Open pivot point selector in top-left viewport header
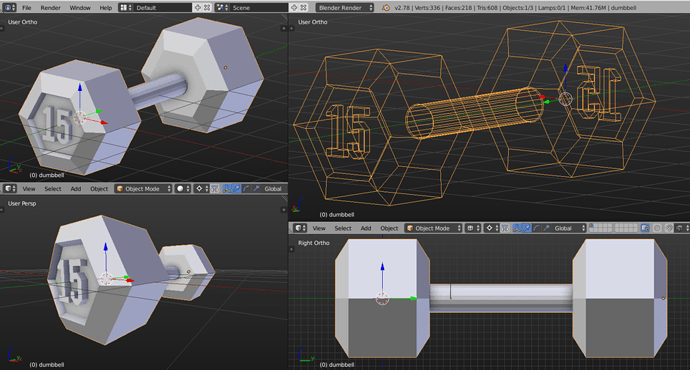 (x=201, y=189)
